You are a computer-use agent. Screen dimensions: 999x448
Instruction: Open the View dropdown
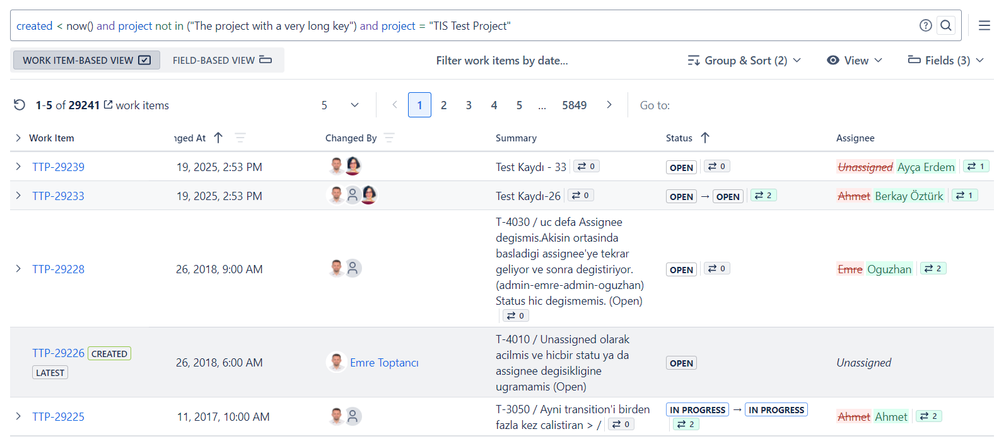pos(854,60)
